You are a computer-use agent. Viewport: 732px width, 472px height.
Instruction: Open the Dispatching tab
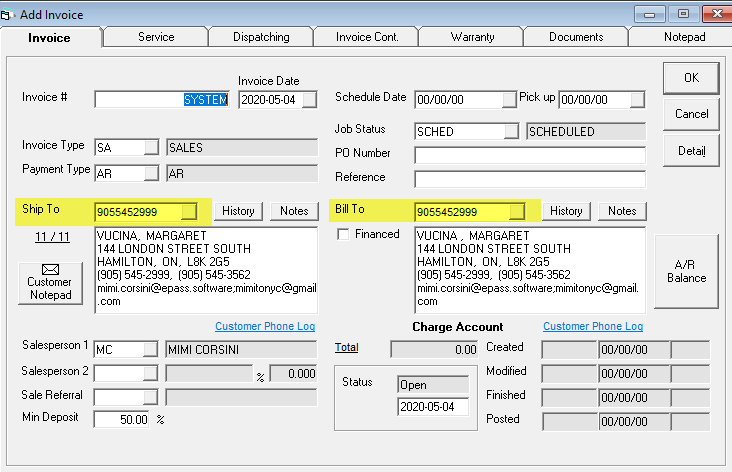261,37
